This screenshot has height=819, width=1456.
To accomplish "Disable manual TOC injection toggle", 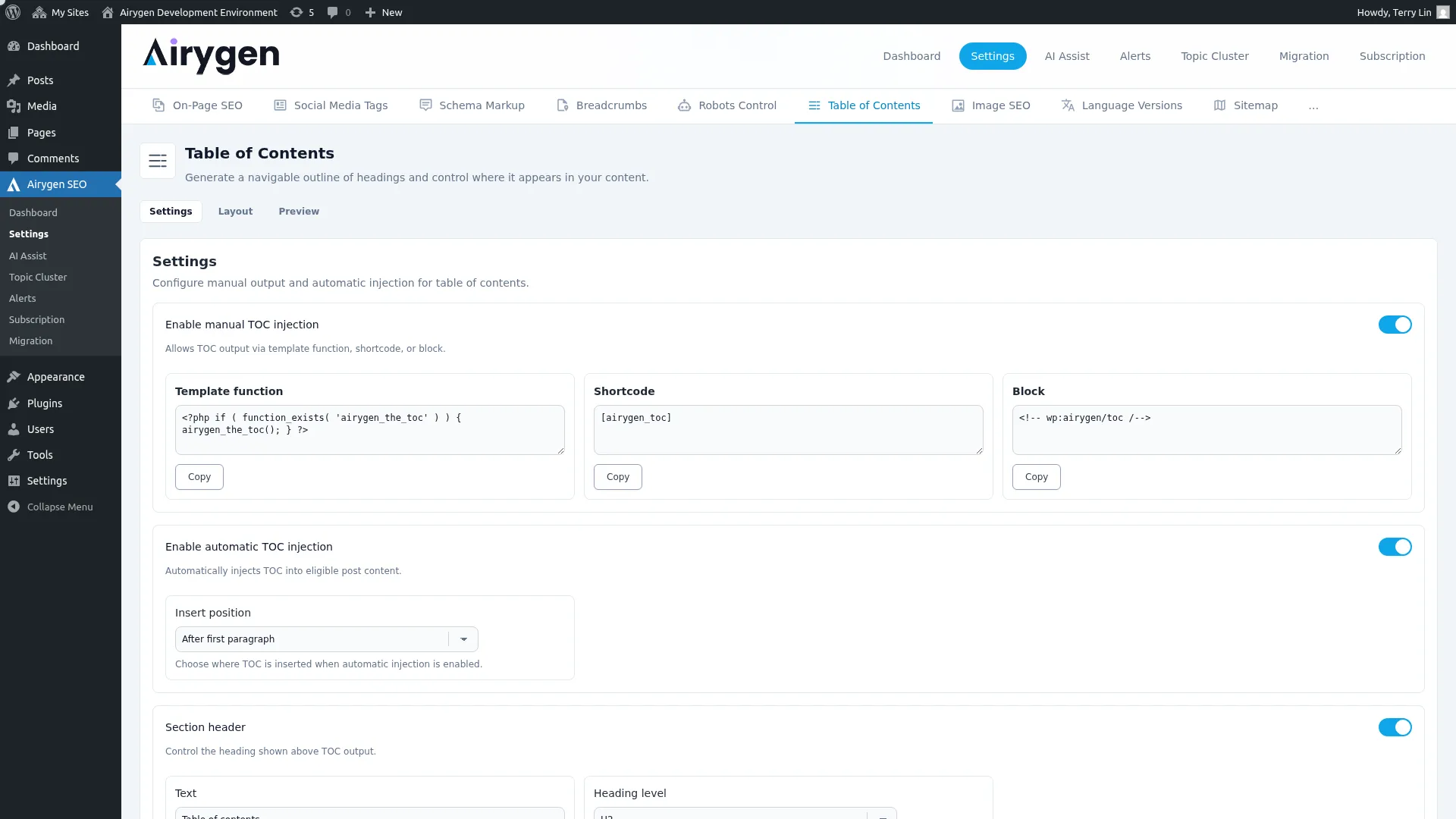I will click(1395, 325).
